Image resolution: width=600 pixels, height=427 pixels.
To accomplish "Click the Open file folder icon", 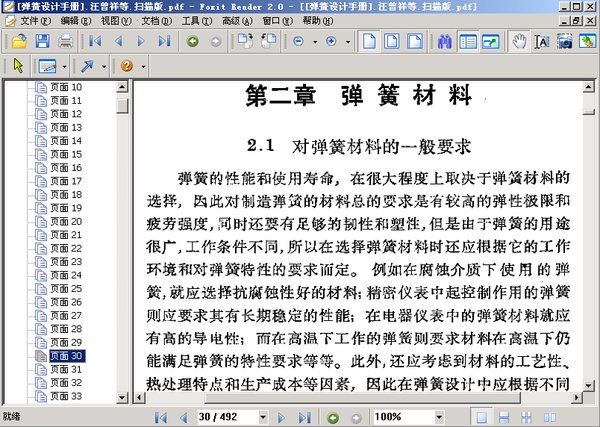I will click(19, 41).
